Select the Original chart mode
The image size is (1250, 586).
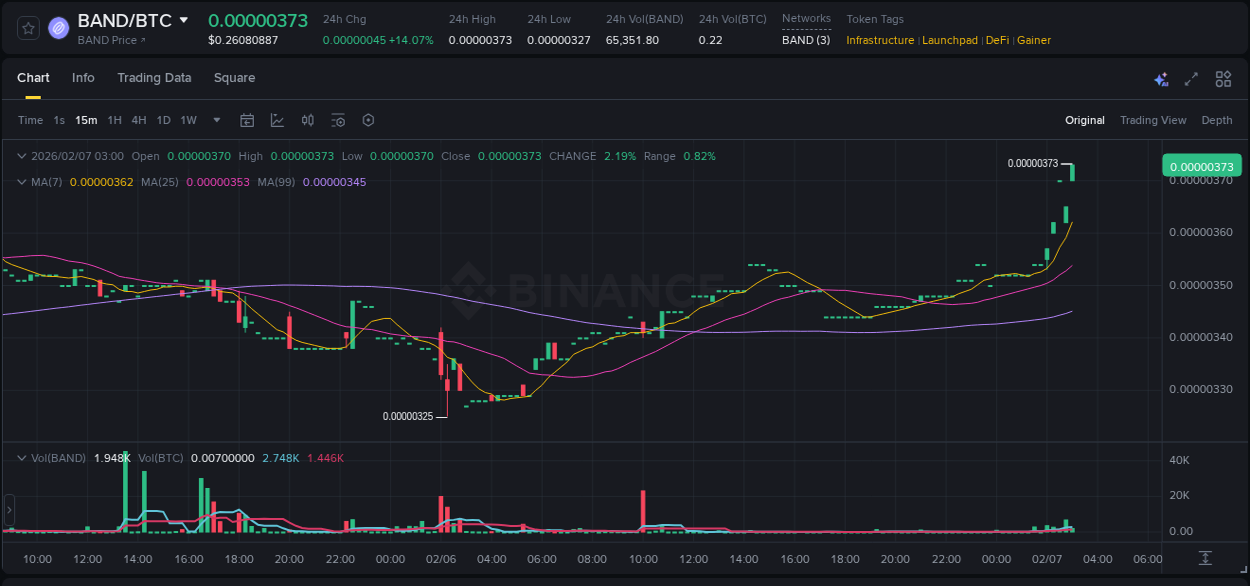[1084, 120]
